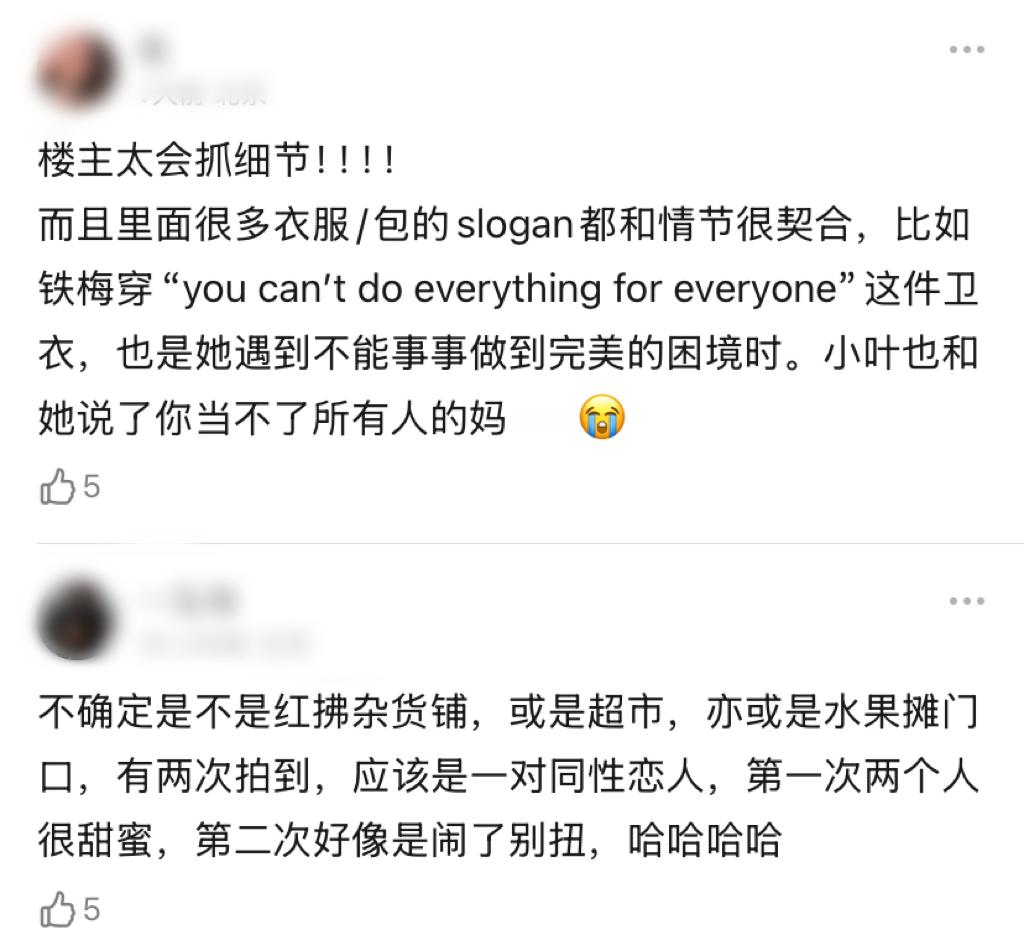Select the line 楼主太会抓细节!!!!
Viewport: 1024px width, 951px height.
pos(217,160)
